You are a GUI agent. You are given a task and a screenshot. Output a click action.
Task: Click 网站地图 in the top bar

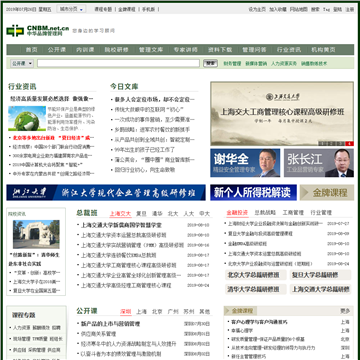[x=299, y=9]
